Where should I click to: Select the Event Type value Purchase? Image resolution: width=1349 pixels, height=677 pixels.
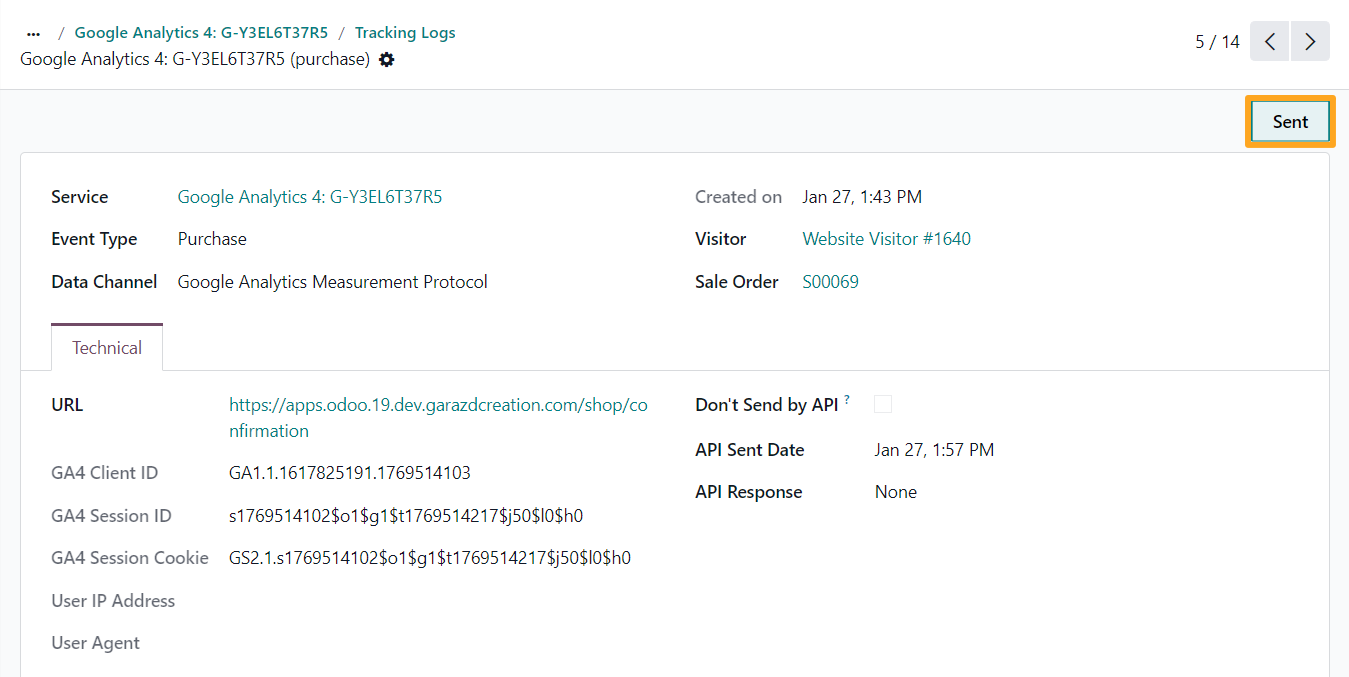tap(212, 239)
